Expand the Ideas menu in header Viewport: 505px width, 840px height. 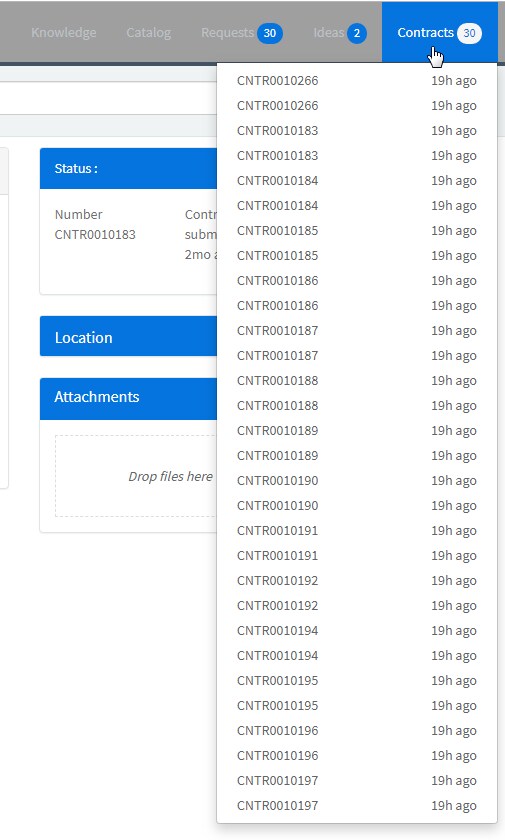(x=340, y=33)
